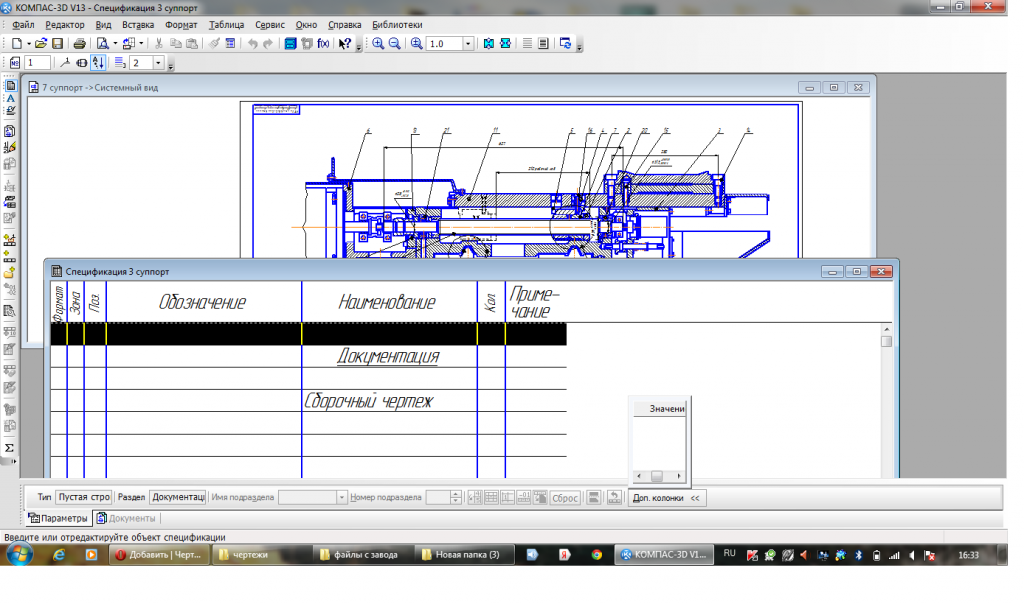Screen dimensions: 1024x604
Task: Click the Пустая стро type field
Action: (x=84, y=497)
